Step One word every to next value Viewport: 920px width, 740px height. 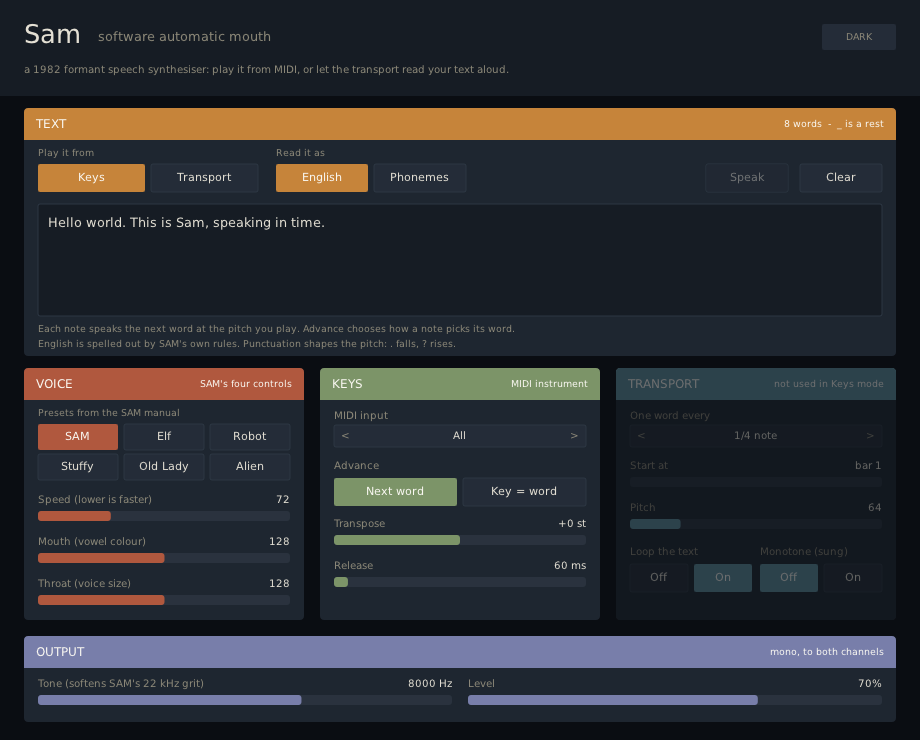(870, 435)
